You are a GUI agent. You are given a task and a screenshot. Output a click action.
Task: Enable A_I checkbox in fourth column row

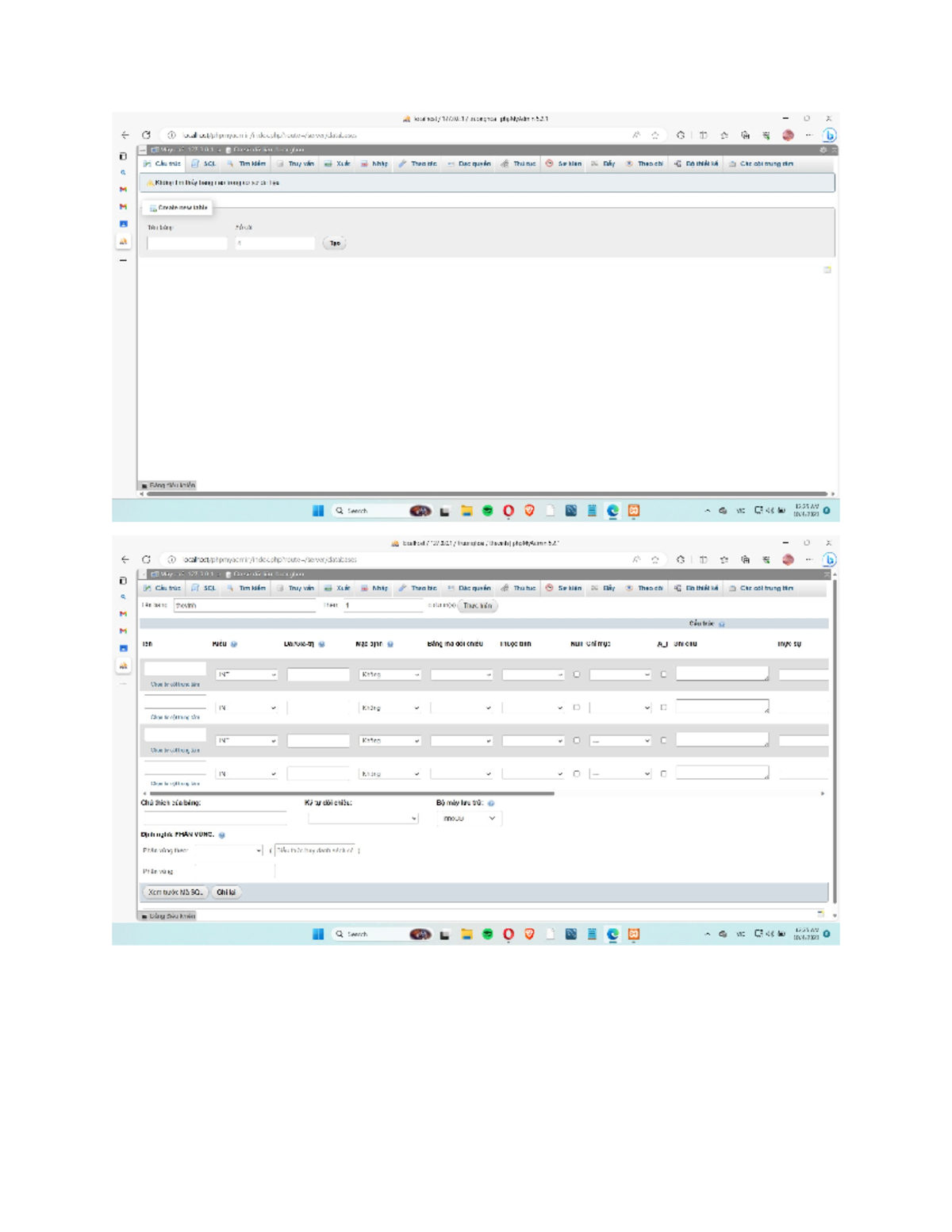663,774
